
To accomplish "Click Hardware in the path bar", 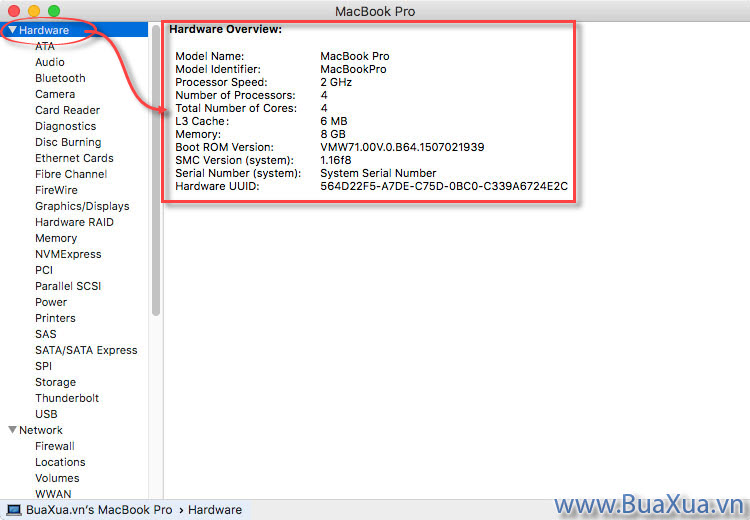I will click(x=215, y=510).
